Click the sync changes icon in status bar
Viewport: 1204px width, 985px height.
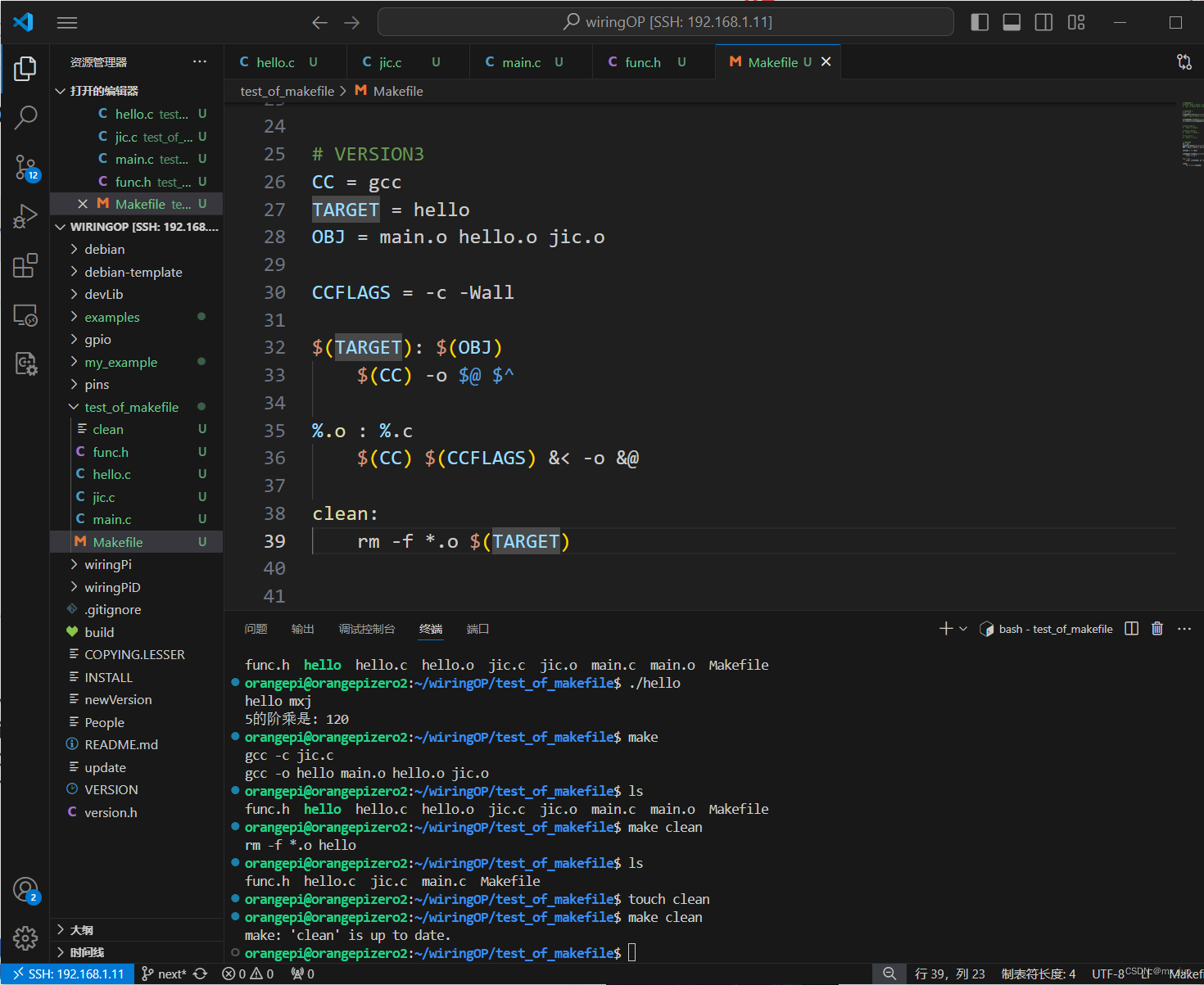(200, 974)
